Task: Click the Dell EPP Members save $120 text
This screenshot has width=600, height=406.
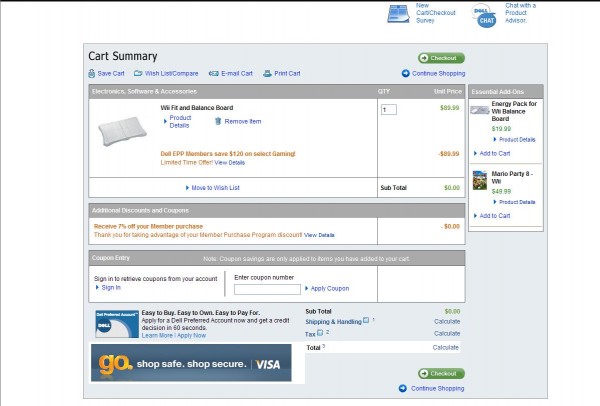Action: click(x=228, y=154)
